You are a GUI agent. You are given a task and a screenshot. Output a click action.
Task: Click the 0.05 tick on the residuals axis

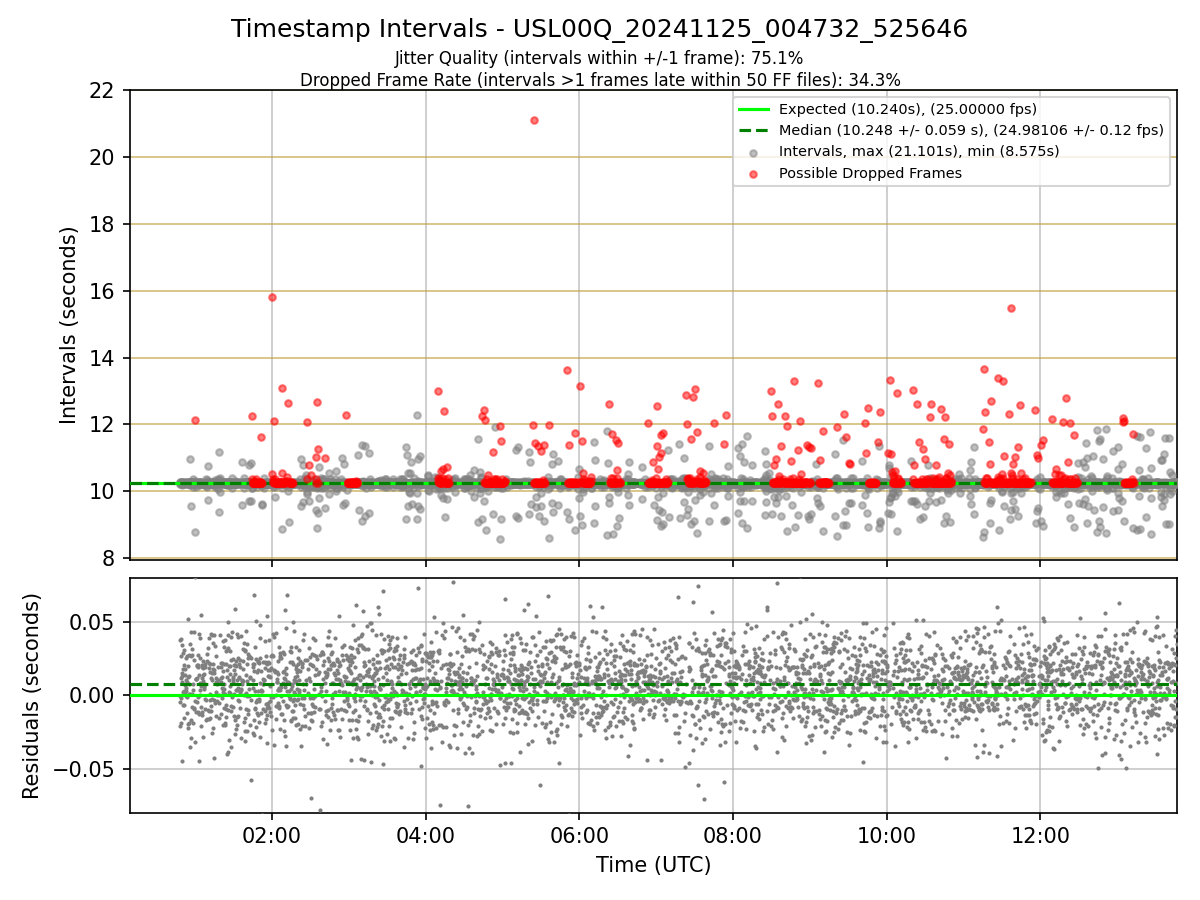coord(93,622)
